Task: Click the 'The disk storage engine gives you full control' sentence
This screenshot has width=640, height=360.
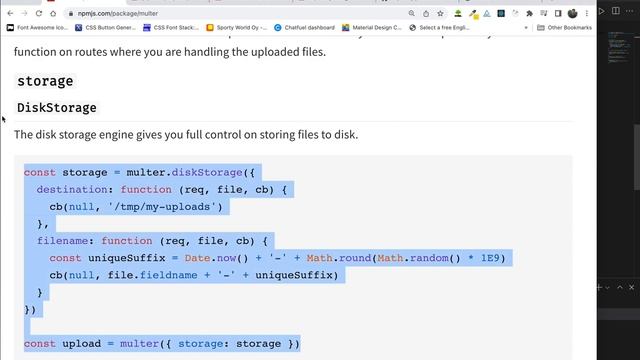Action: tap(186, 135)
